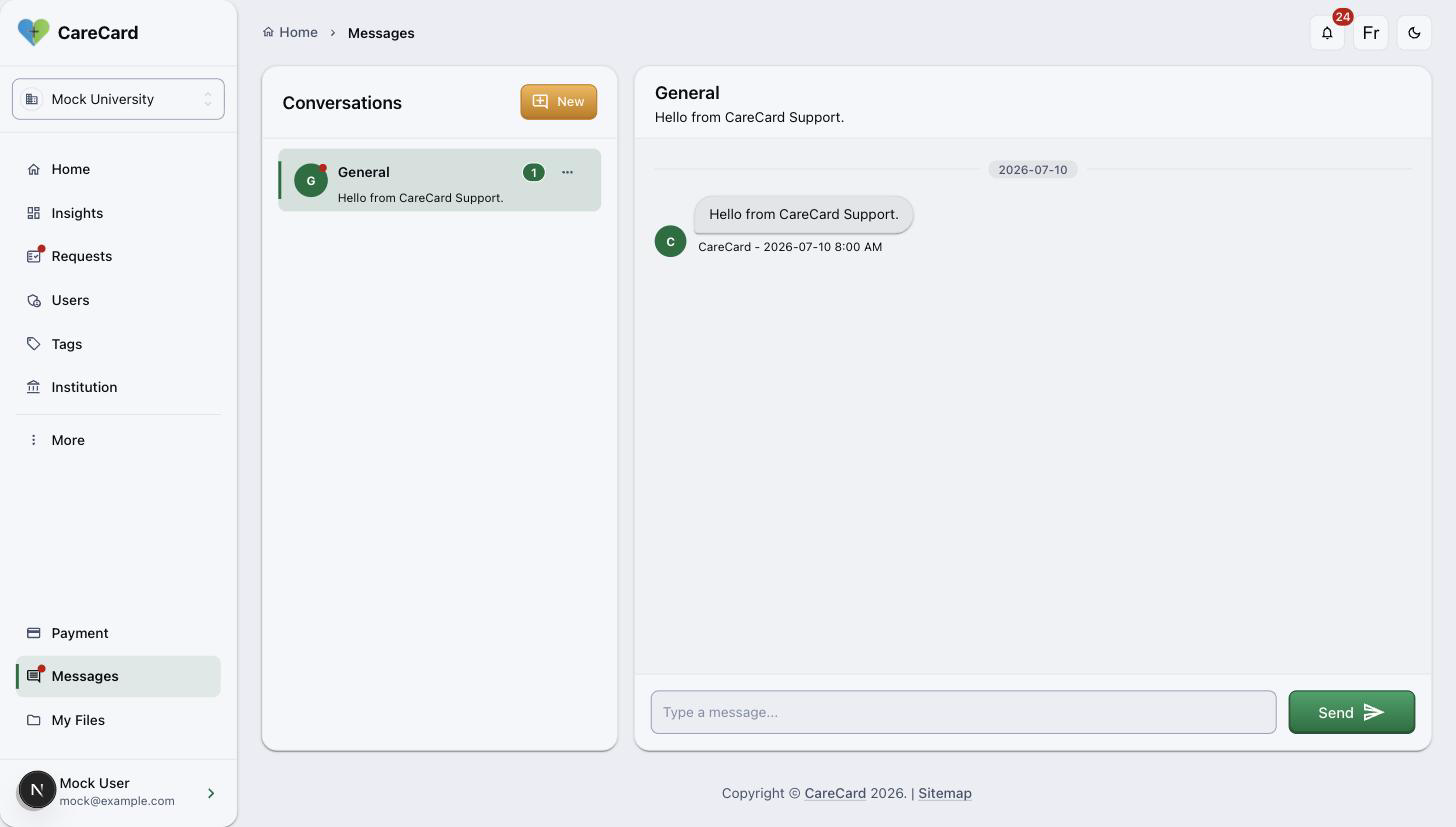The width and height of the screenshot is (1456, 827).
Task: Open the notifications bell
Action: (1327, 33)
